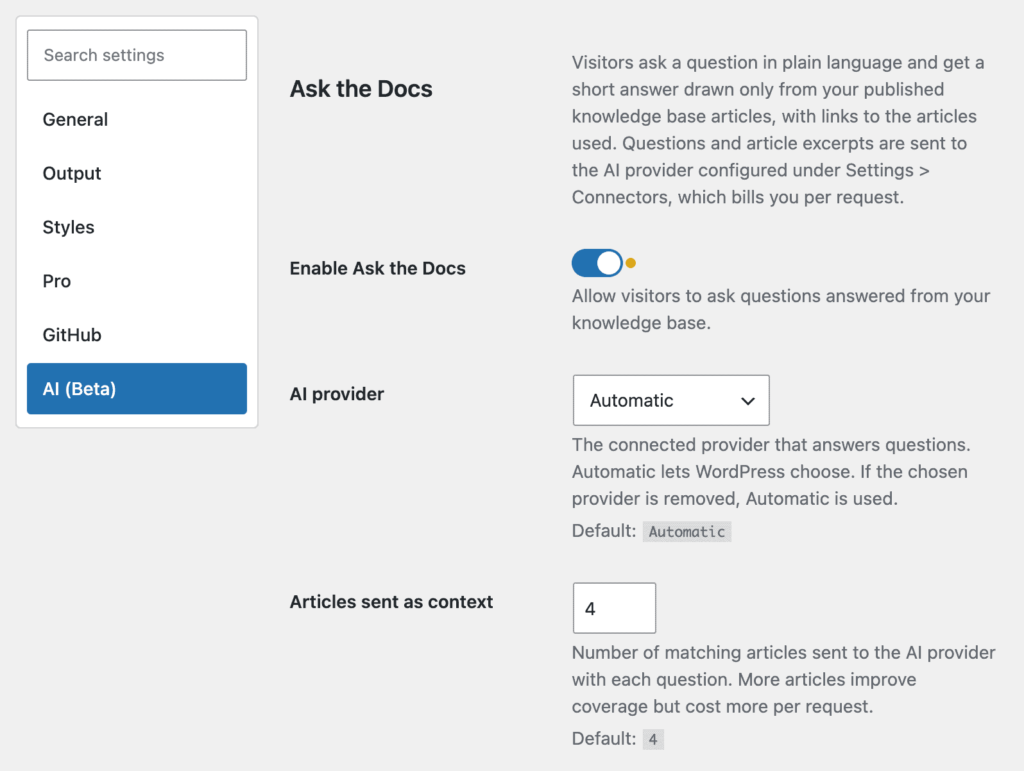Screen dimensions: 1024x771
Task: Select the AI (Beta) tab
Action: 136,388
